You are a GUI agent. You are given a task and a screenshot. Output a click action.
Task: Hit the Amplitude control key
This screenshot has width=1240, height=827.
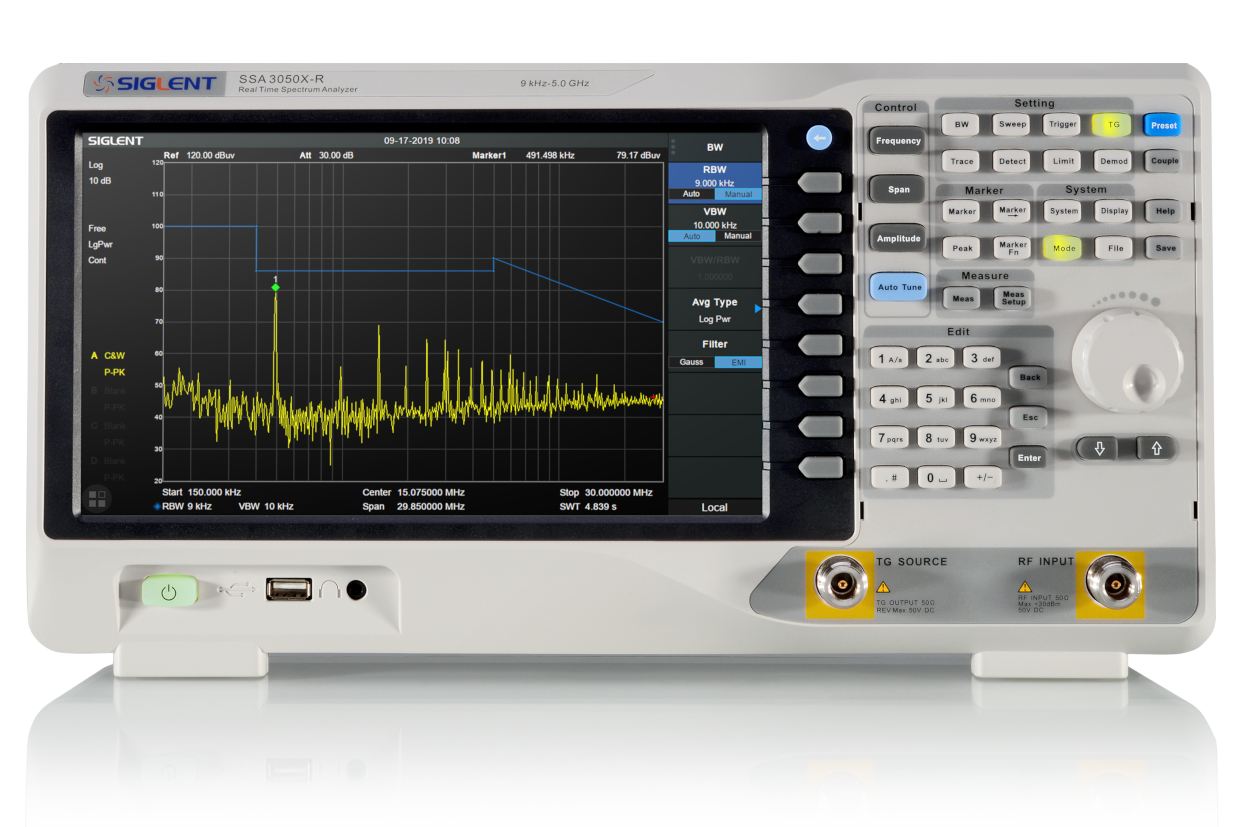[898, 239]
